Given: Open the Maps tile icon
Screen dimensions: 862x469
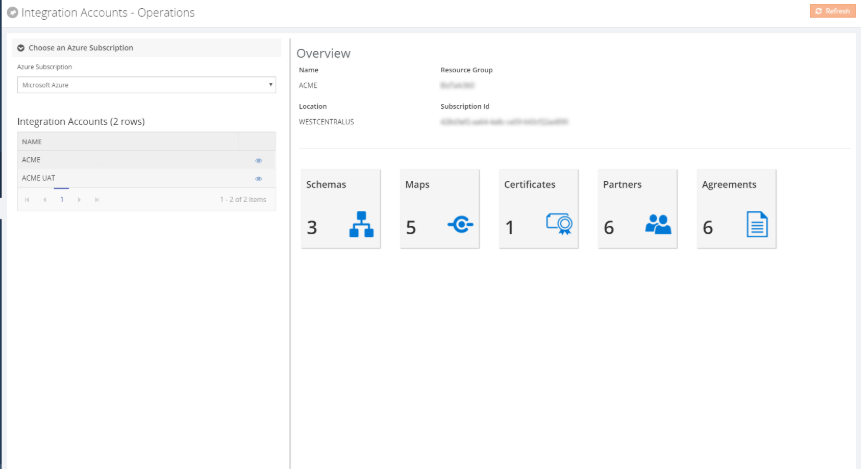Looking at the screenshot, I should (x=460, y=224).
